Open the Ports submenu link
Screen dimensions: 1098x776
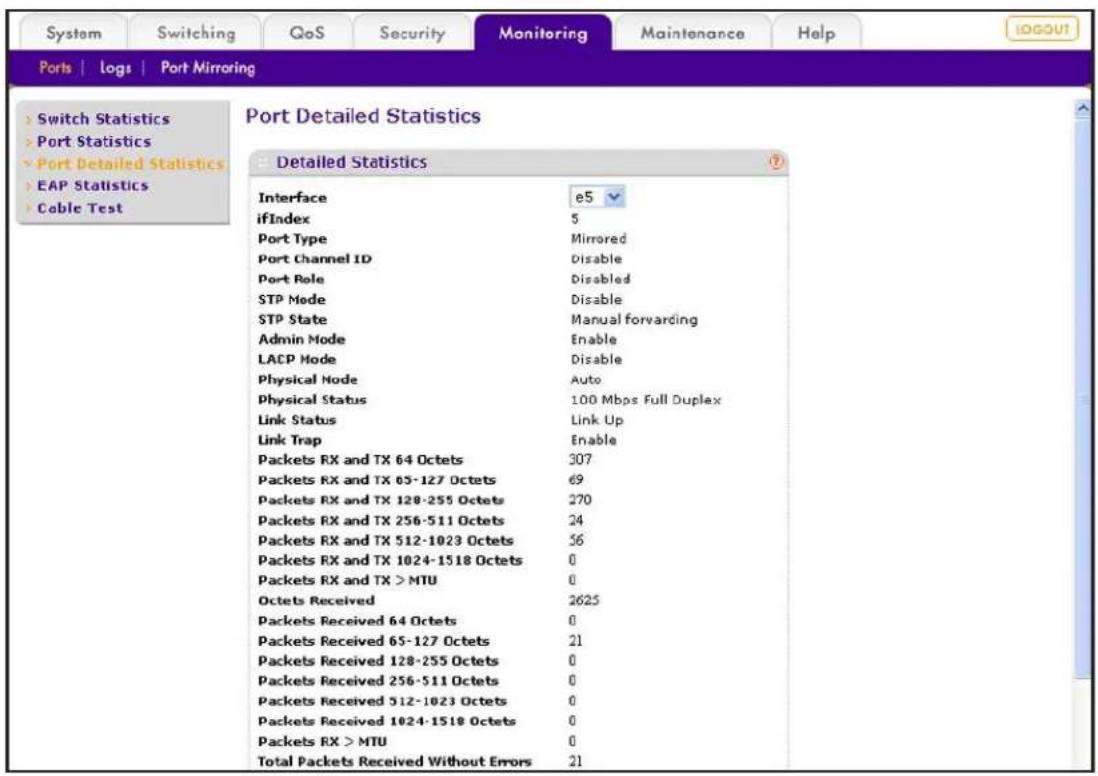click(55, 68)
